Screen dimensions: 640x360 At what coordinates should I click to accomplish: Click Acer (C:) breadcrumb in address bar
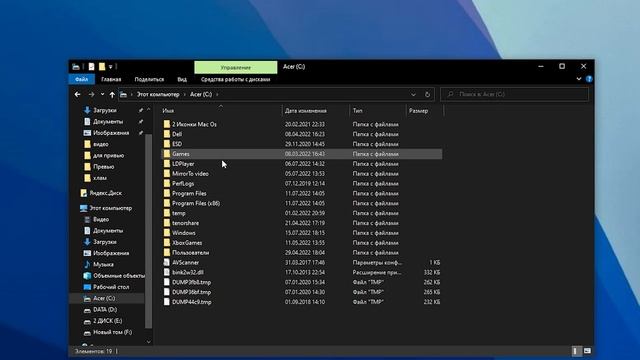201,94
